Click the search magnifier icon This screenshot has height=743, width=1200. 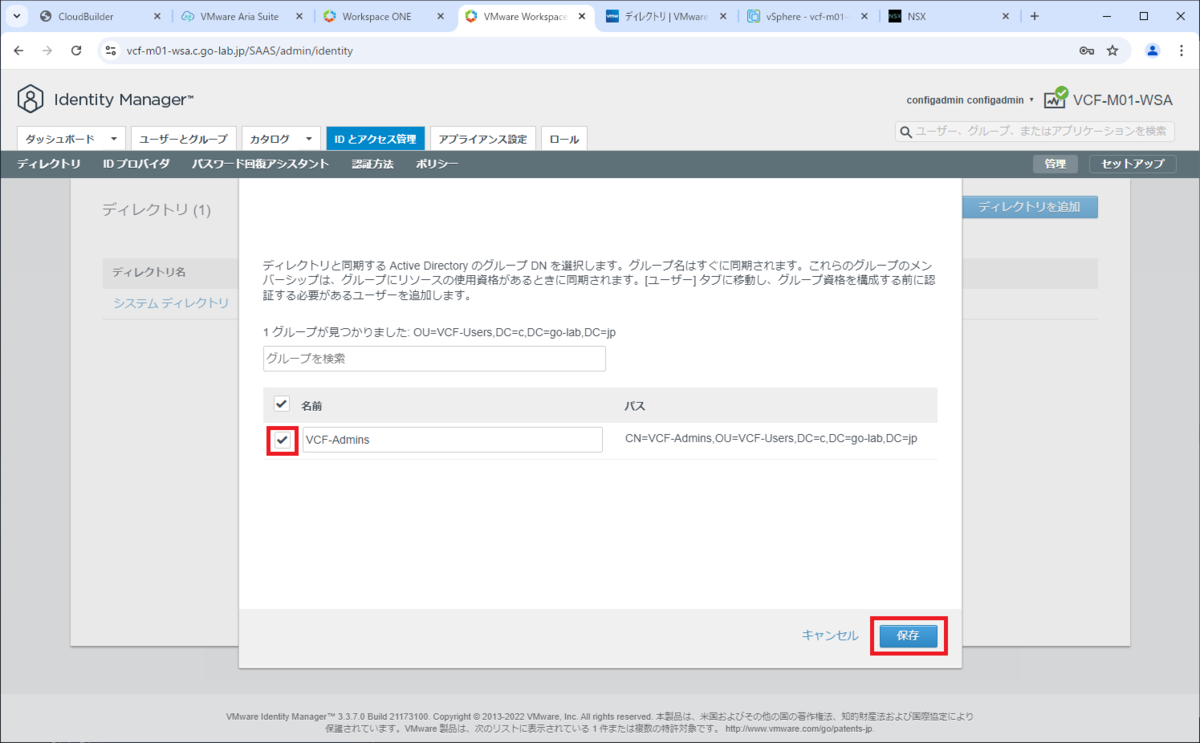[906, 131]
